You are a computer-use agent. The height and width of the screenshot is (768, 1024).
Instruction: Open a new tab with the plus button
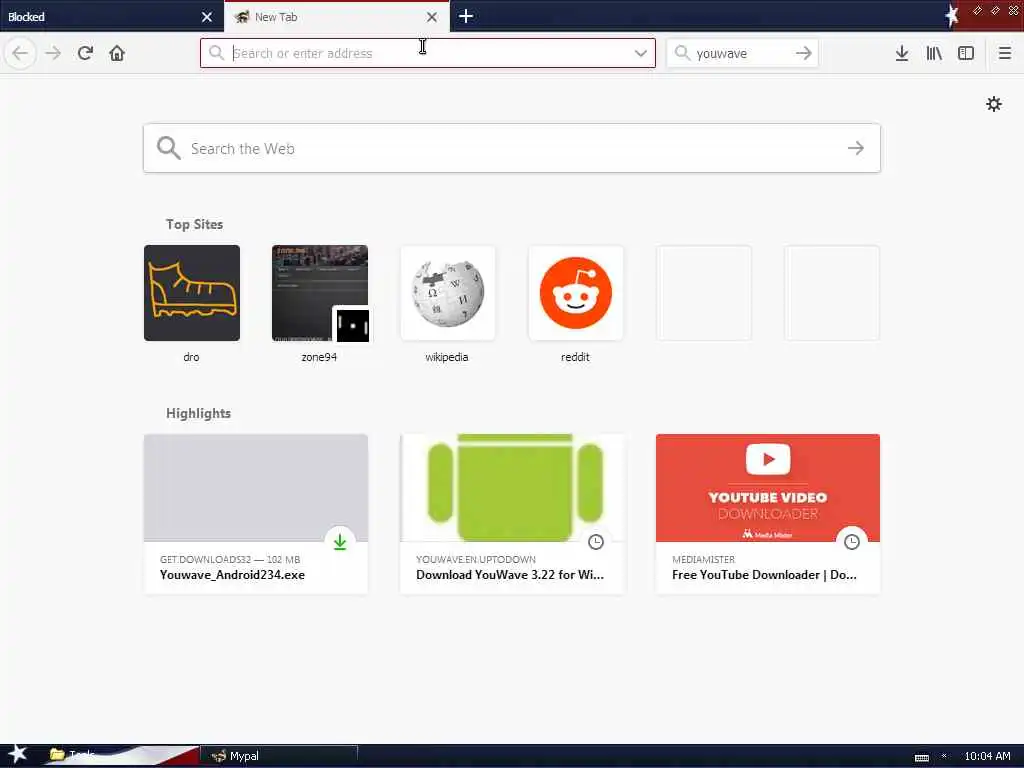click(466, 16)
